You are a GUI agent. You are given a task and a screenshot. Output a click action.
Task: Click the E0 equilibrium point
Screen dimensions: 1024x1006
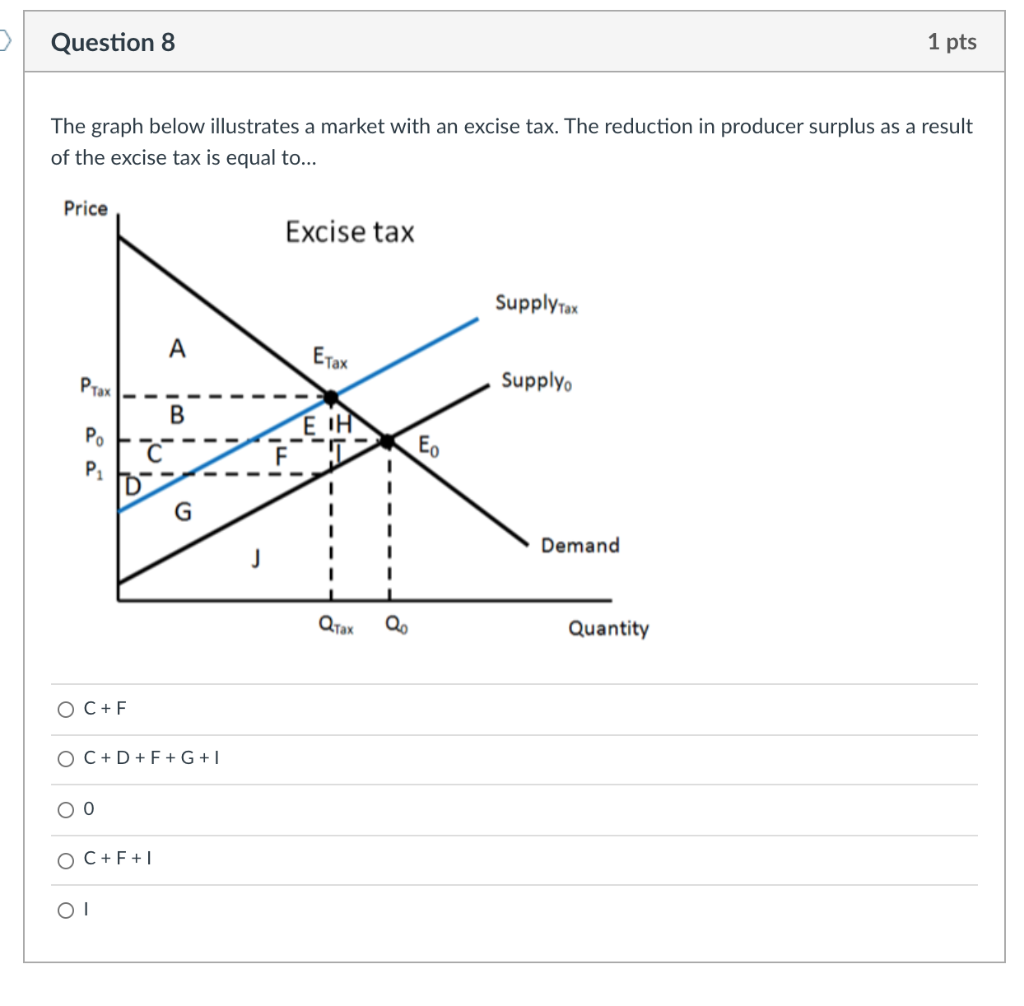(388, 438)
